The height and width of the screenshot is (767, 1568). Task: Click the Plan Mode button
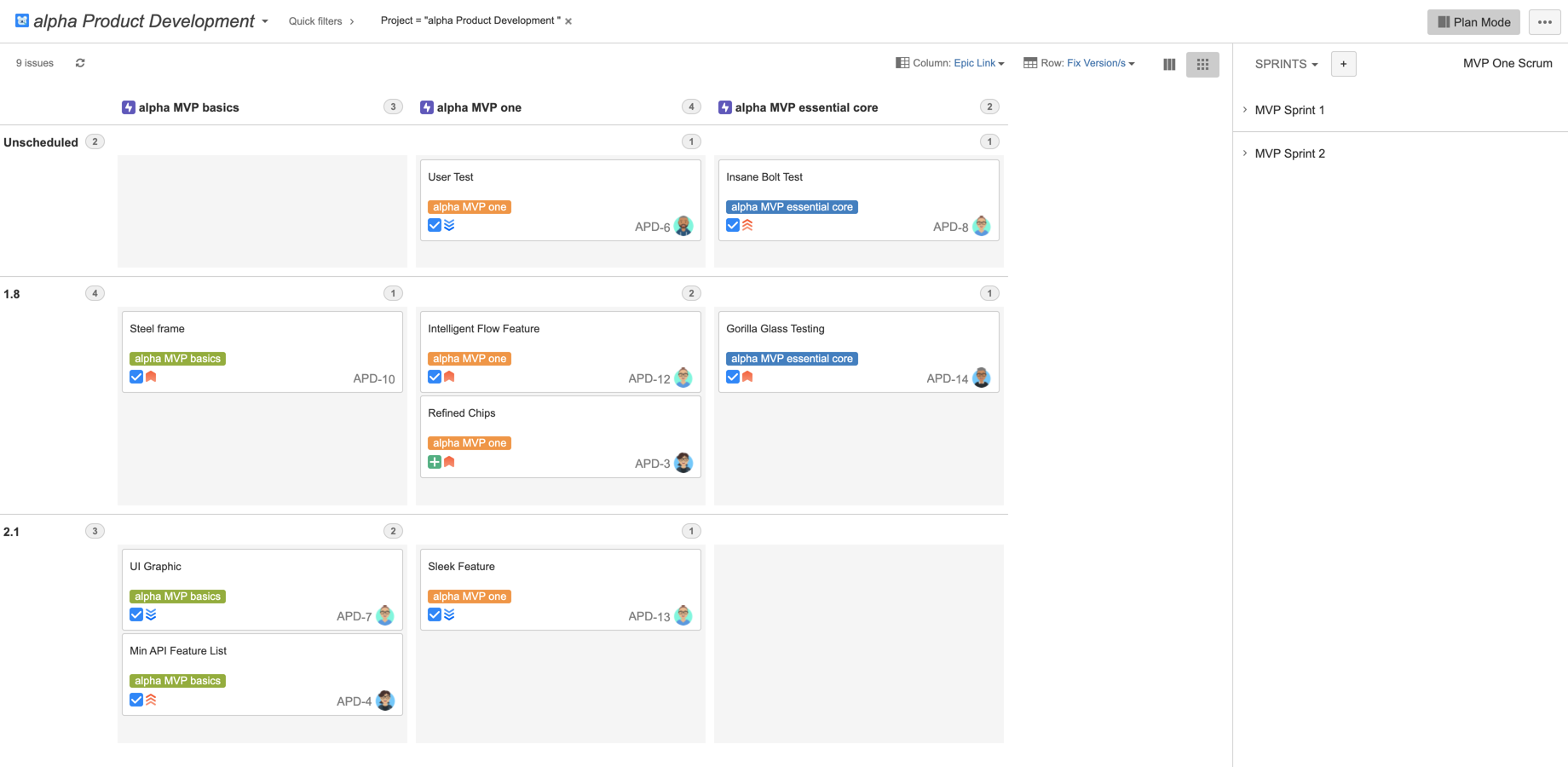click(1473, 21)
